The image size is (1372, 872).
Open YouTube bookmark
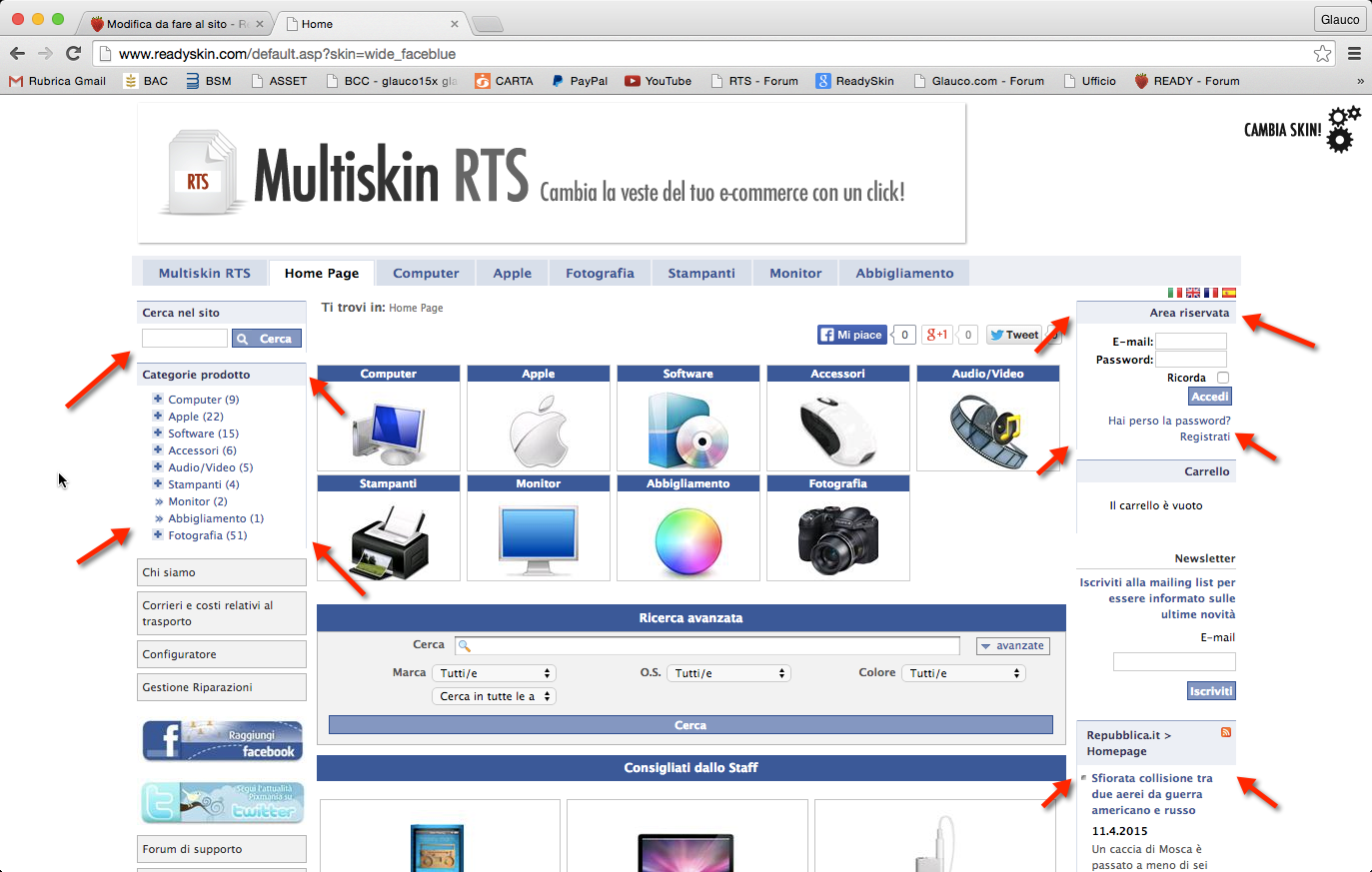658,81
